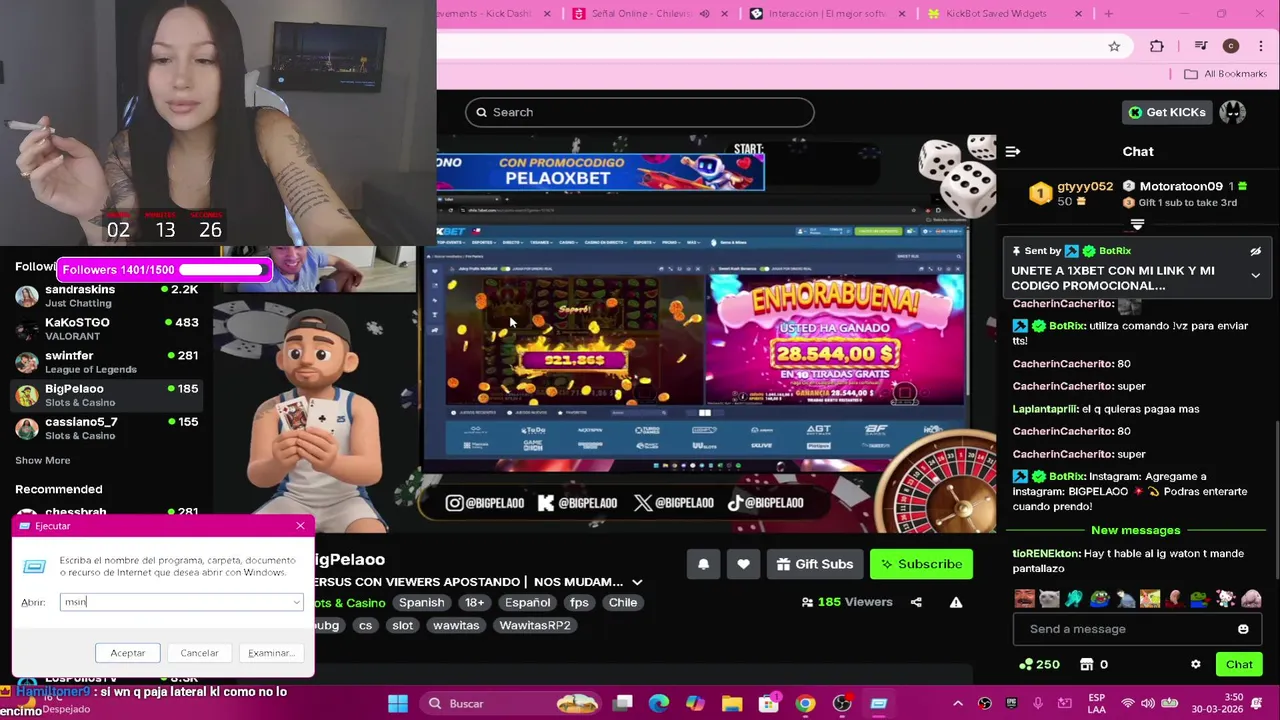The height and width of the screenshot is (720, 1280).
Task: Mute the Chilevisión tab audio icon
Action: tap(704, 14)
